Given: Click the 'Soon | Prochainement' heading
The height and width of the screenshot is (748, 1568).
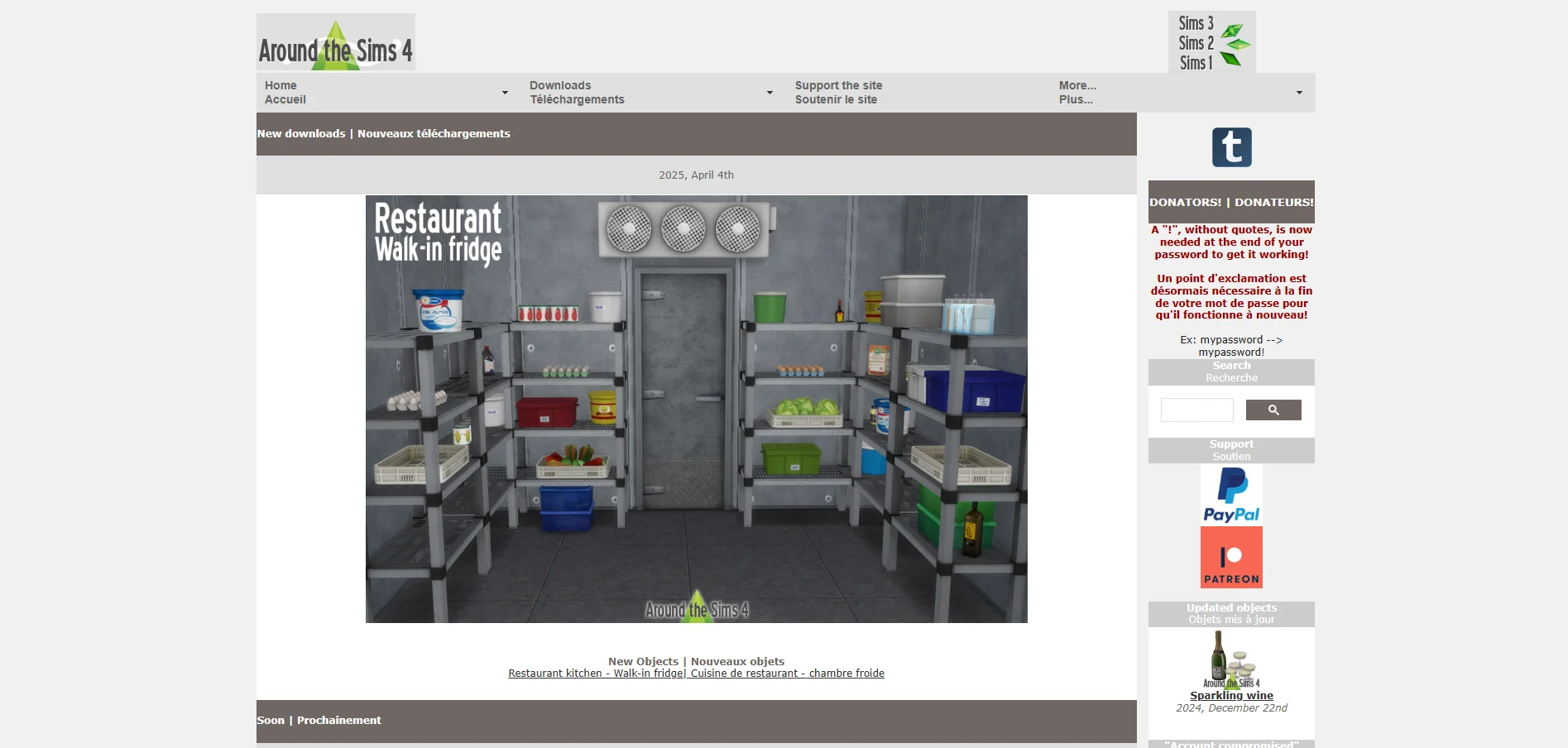Looking at the screenshot, I should coord(319,721).
